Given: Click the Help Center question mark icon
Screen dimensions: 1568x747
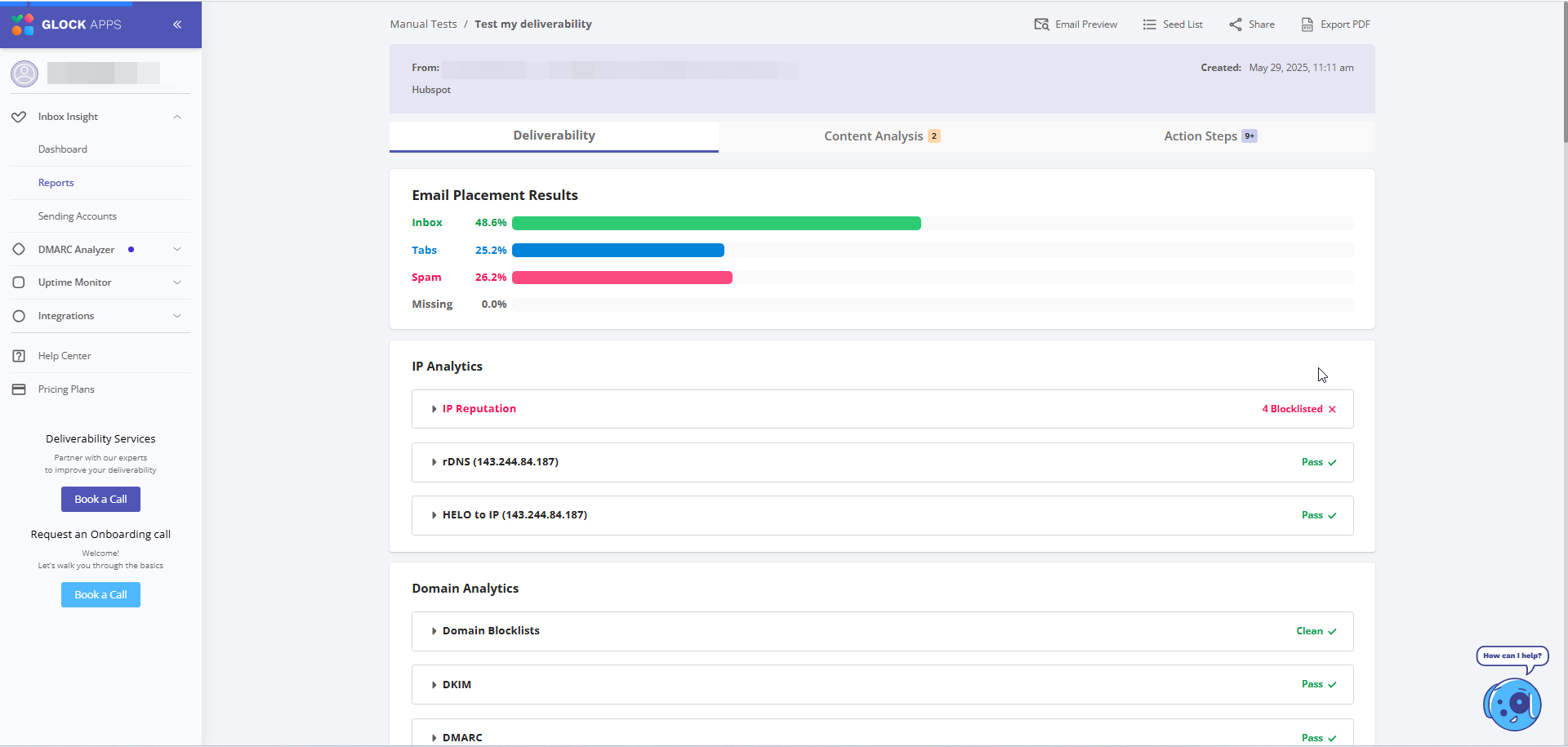Looking at the screenshot, I should [19, 356].
